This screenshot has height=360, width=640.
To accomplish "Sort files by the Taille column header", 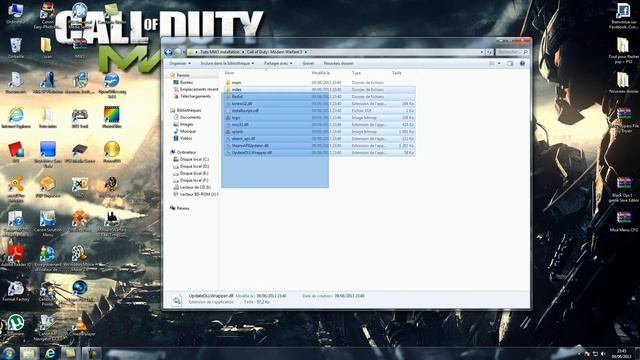I will [x=397, y=73].
